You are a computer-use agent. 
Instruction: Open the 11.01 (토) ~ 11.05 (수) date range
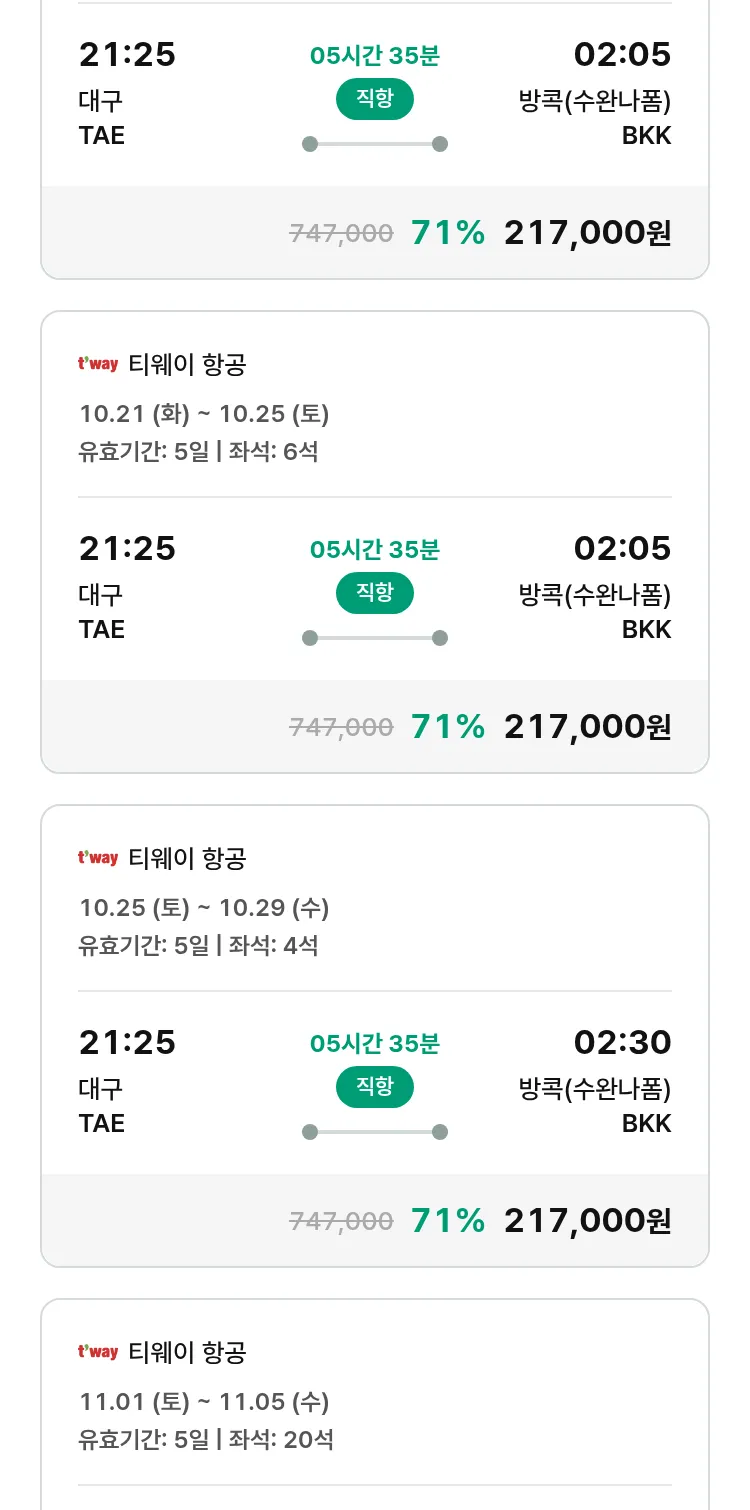click(204, 1402)
